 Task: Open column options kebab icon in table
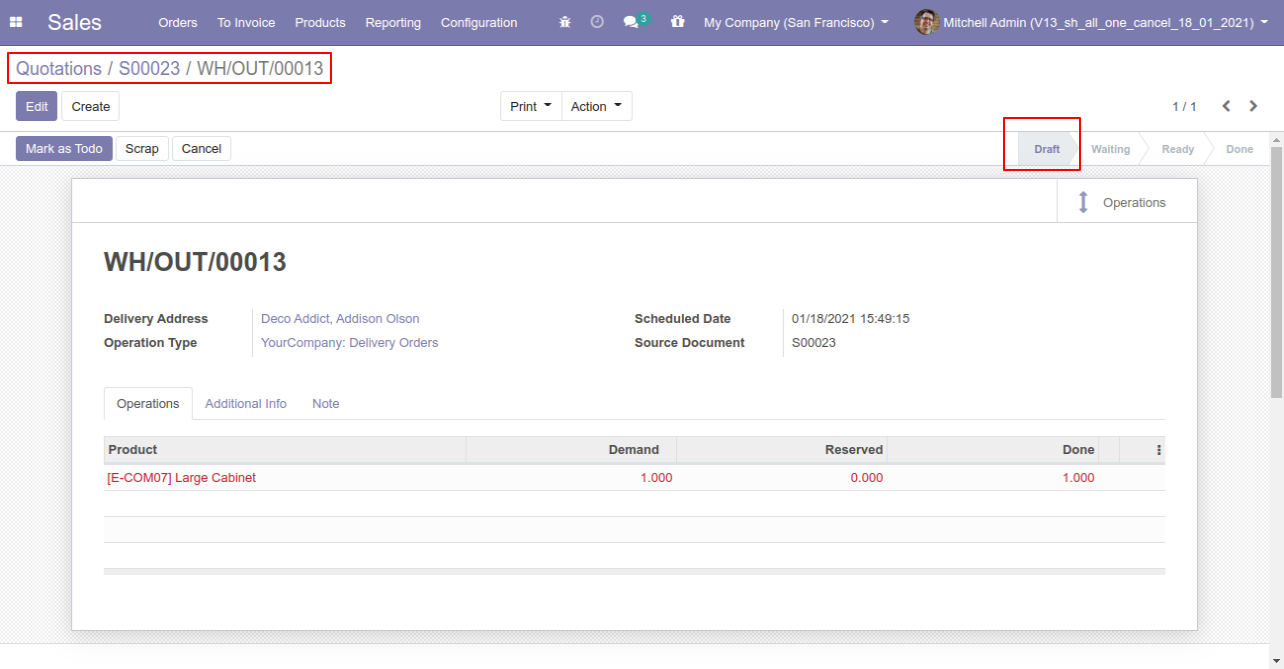(x=1159, y=450)
